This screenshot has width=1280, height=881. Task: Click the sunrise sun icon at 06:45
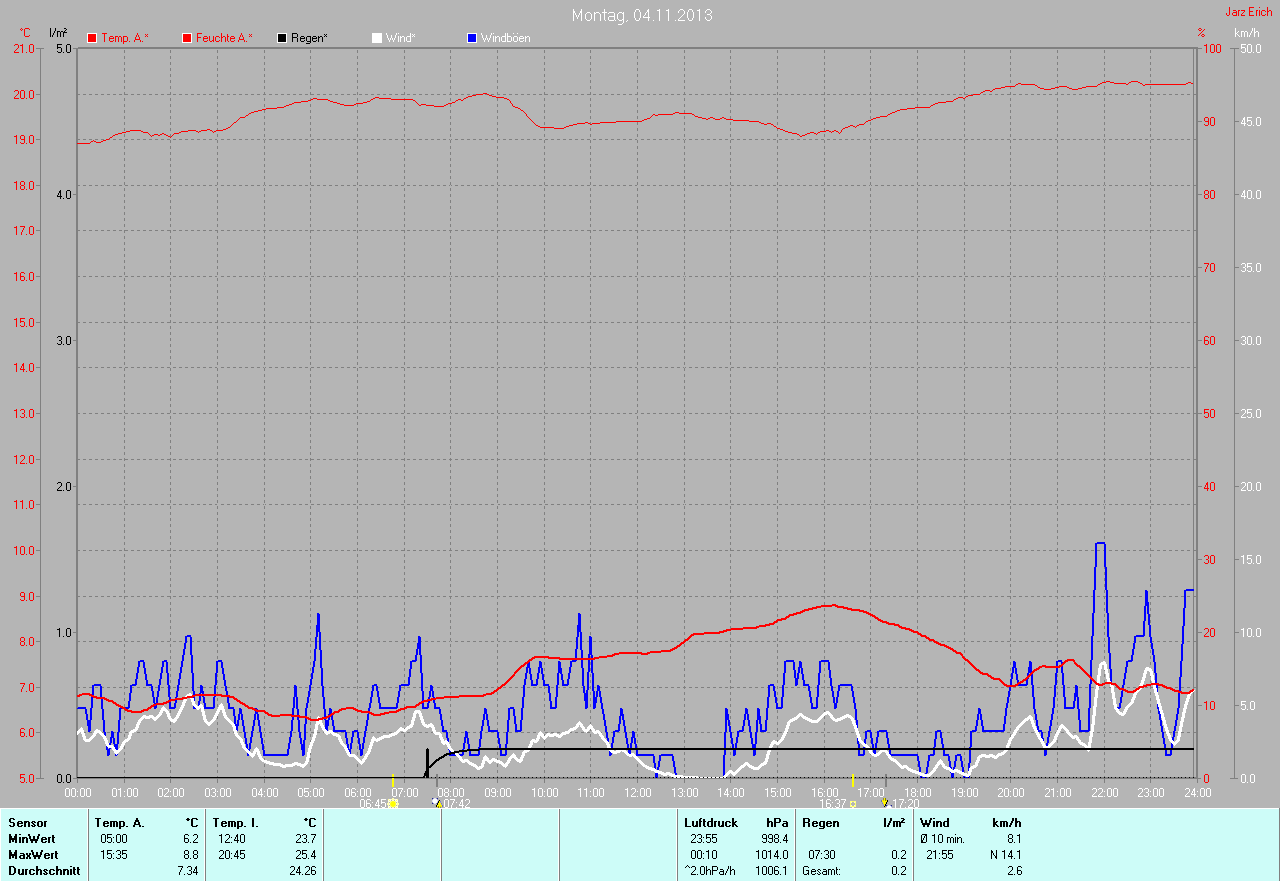click(x=393, y=803)
